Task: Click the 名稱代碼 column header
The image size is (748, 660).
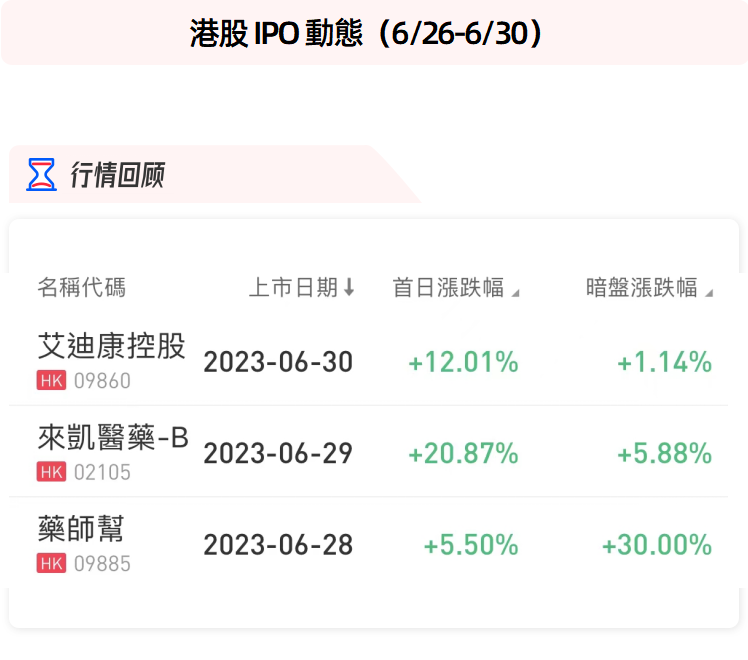Action: (82, 288)
